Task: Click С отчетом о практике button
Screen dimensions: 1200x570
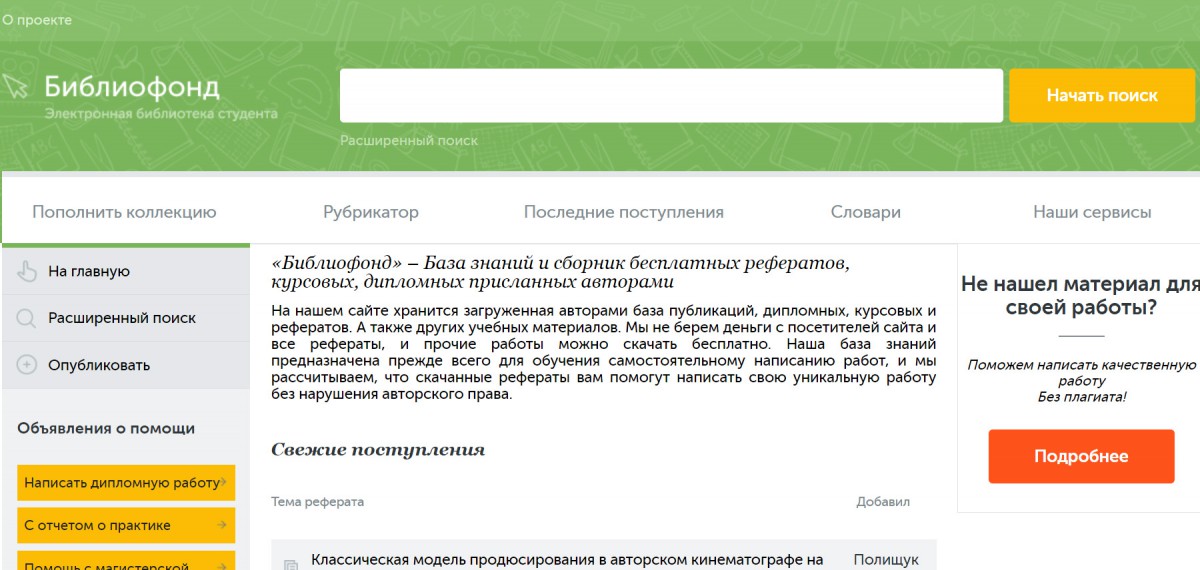Action: click(126, 525)
